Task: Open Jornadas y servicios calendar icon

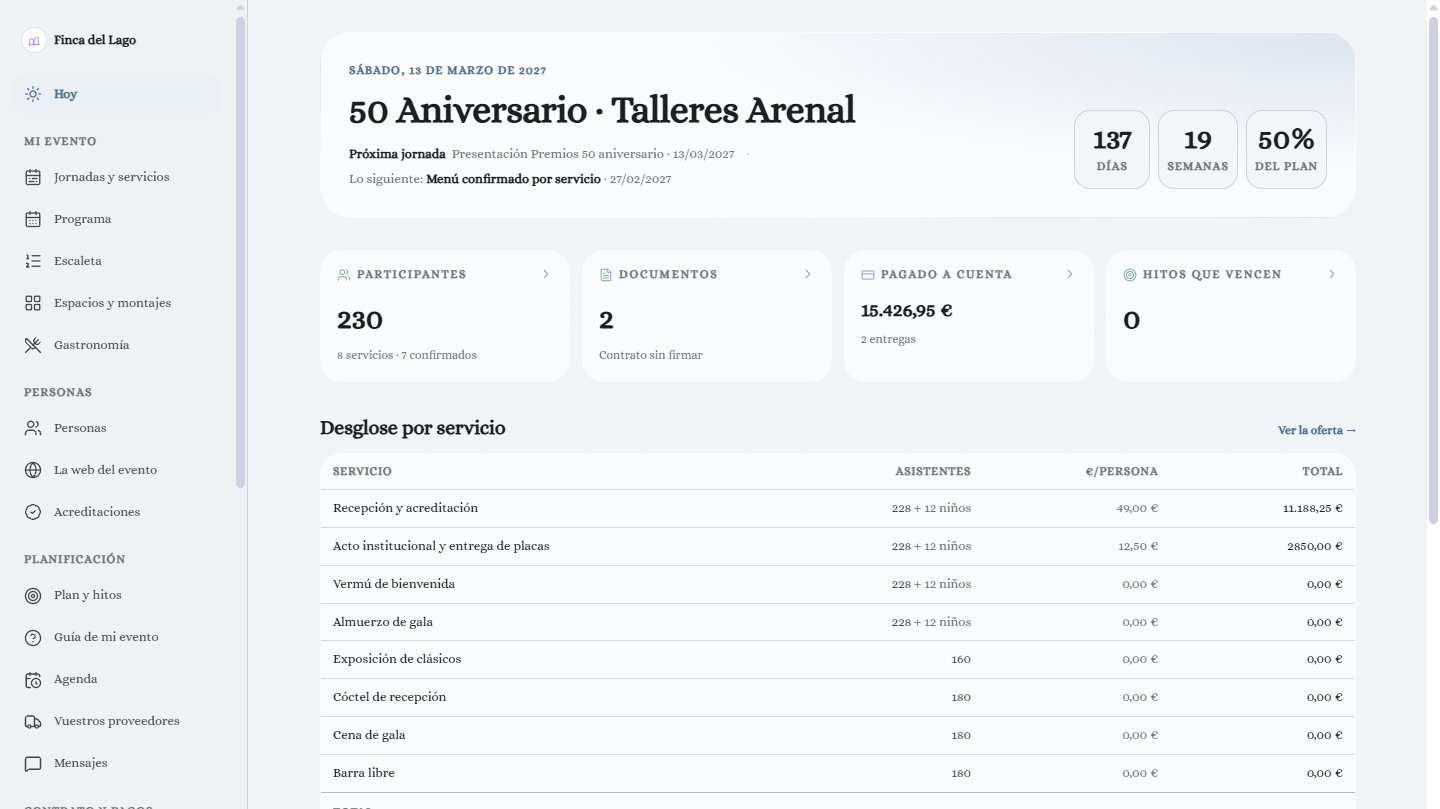Action: [x=33, y=177]
